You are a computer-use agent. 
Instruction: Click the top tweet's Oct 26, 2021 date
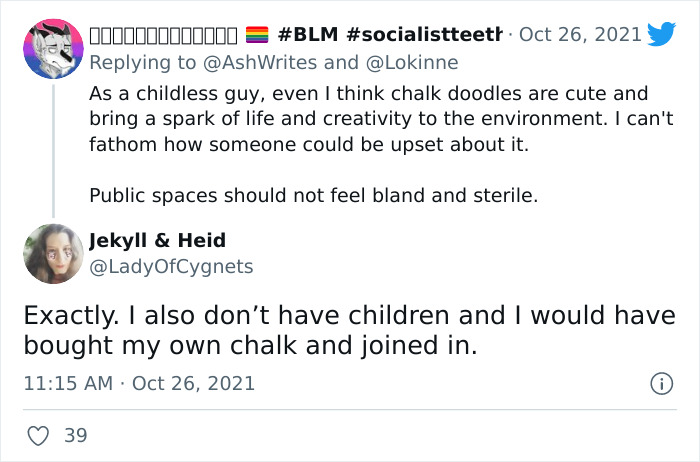pos(581,35)
